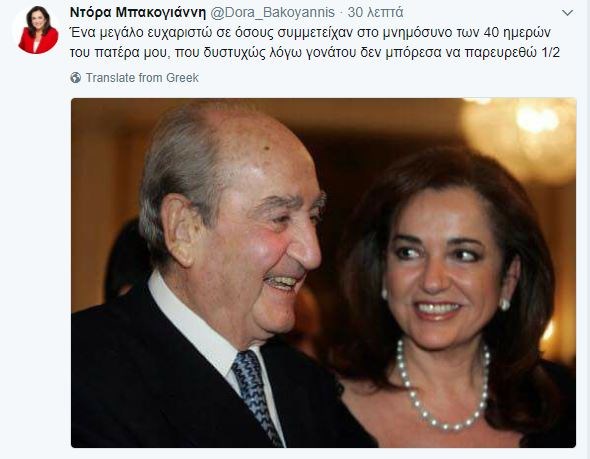This screenshot has height=459, width=590.
Task: Click Translate from Greek link
Action: [142, 78]
